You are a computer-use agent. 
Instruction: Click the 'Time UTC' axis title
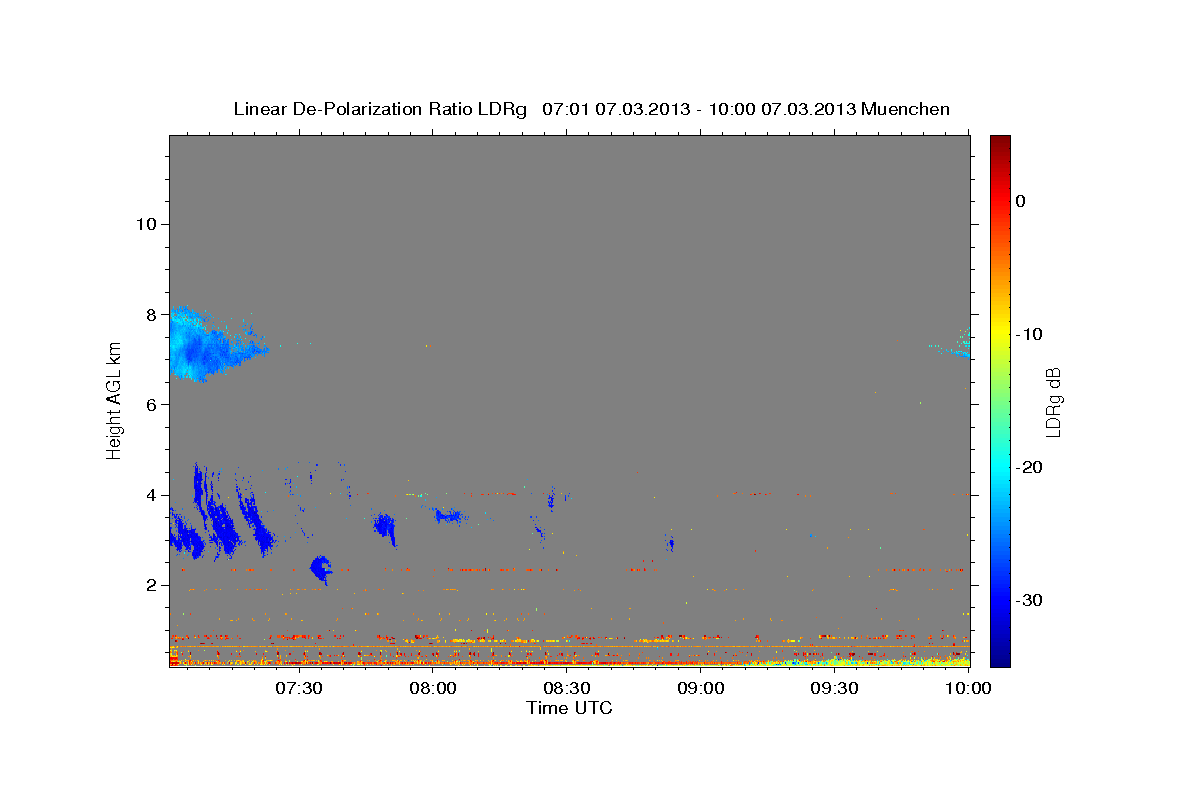click(x=569, y=708)
